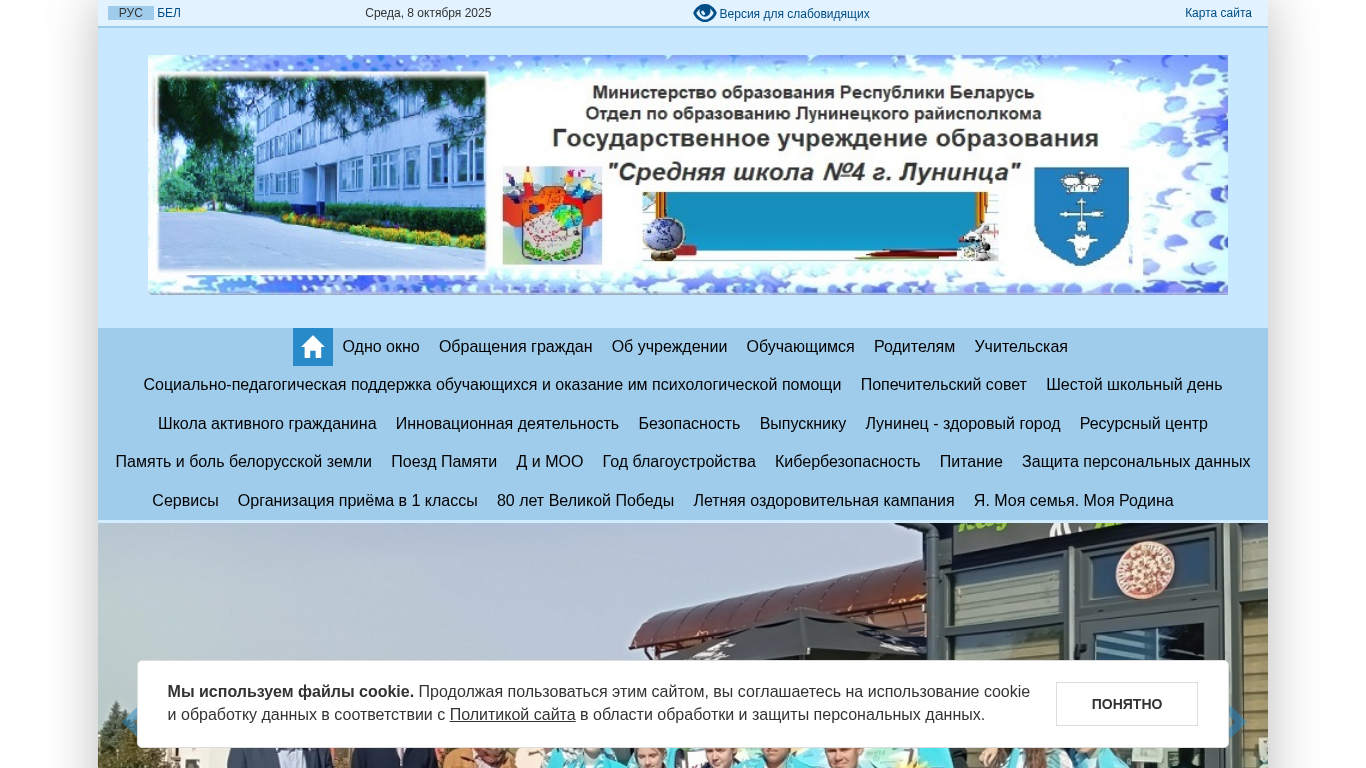Image resolution: width=1366 pixels, height=768 pixels.
Task: Open the Поезд Памяти section
Action: 444,462
